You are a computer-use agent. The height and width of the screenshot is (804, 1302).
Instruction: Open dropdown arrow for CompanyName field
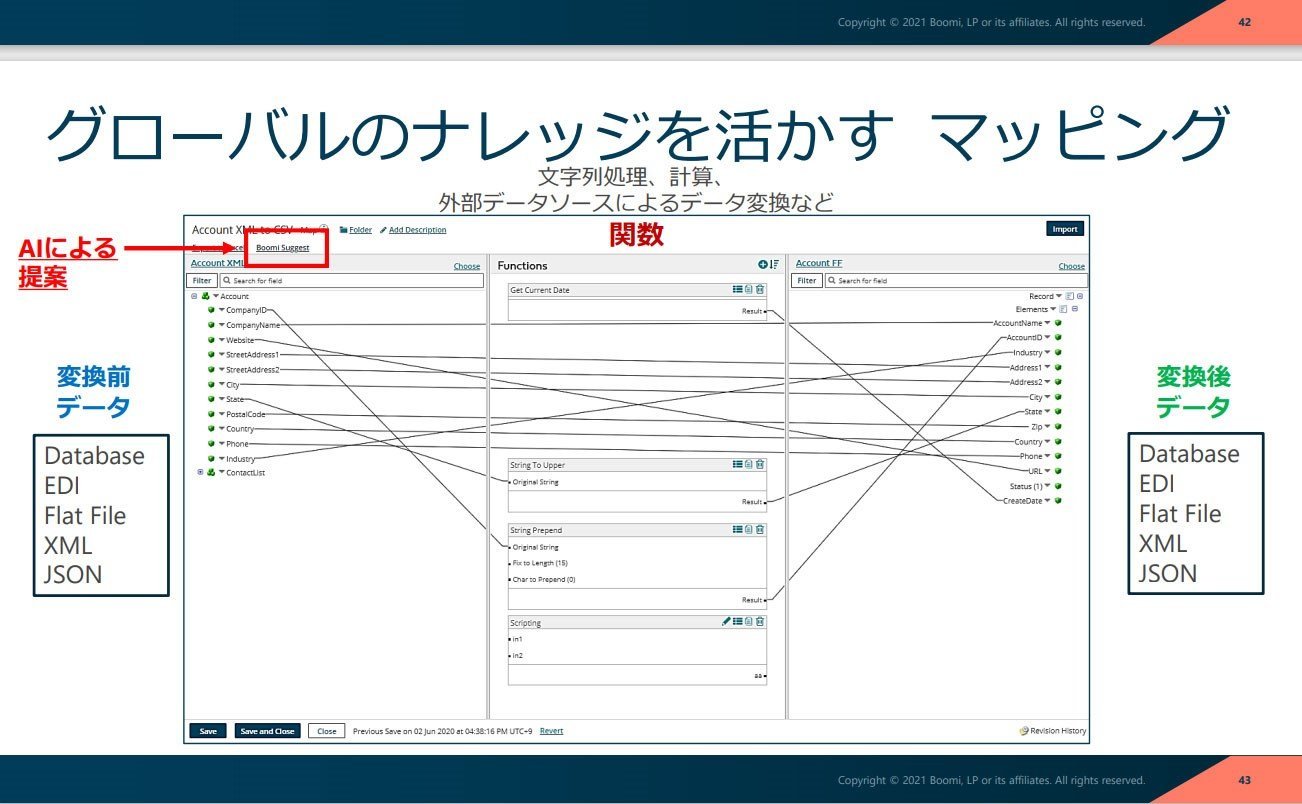click(x=222, y=325)
